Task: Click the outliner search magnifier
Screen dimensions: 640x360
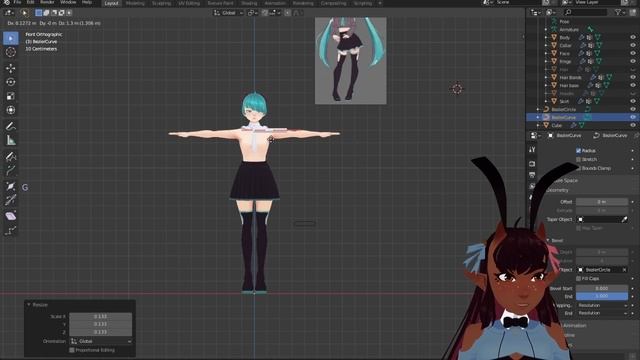Action: tap(568, 13)
